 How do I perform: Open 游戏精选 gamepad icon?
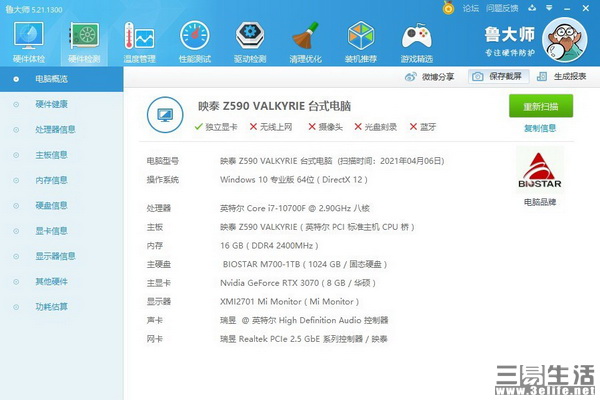[x=416, y=42]
